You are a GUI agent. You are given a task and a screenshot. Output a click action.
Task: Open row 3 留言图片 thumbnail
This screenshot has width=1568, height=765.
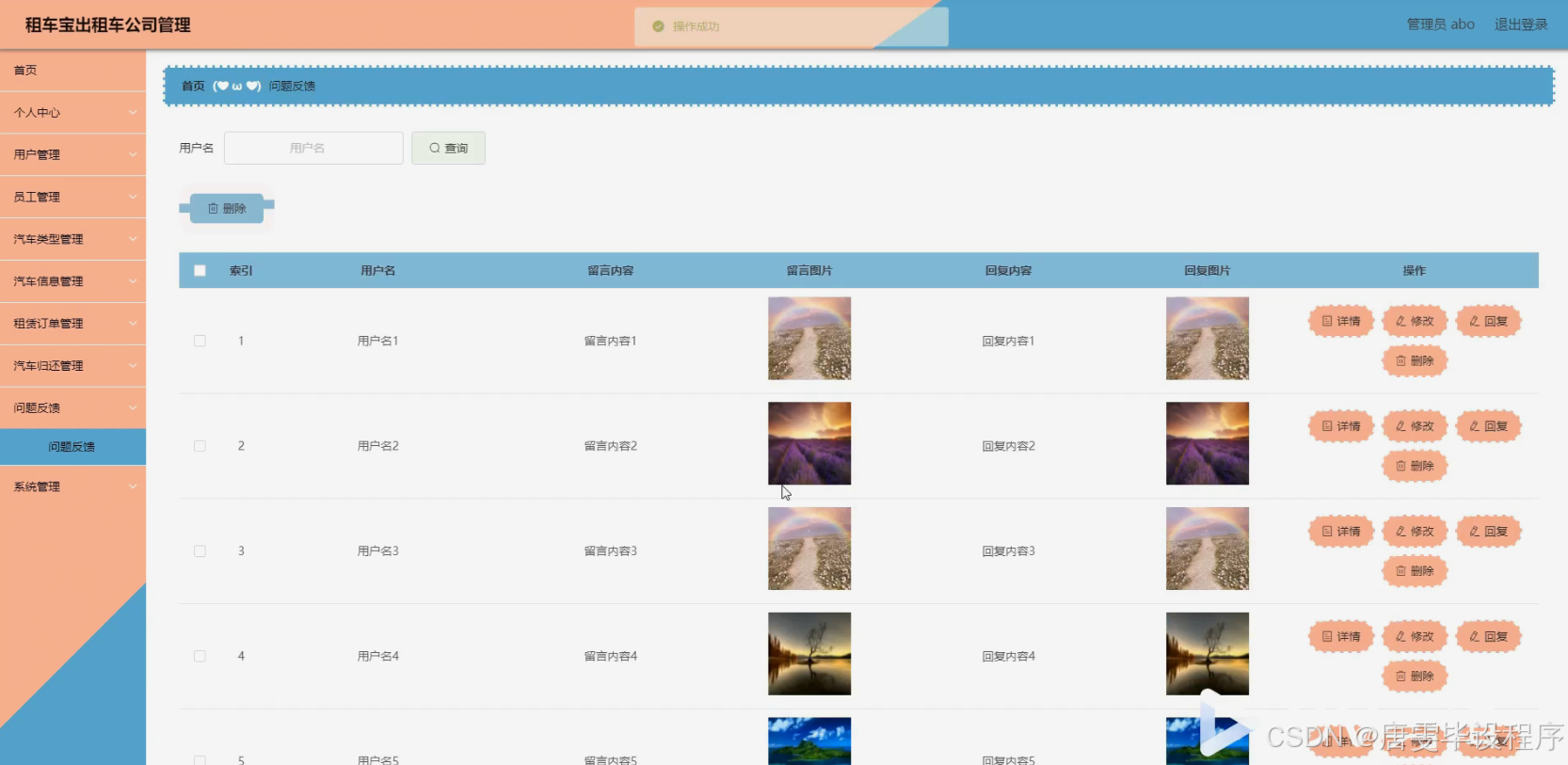tap(809, 550)
